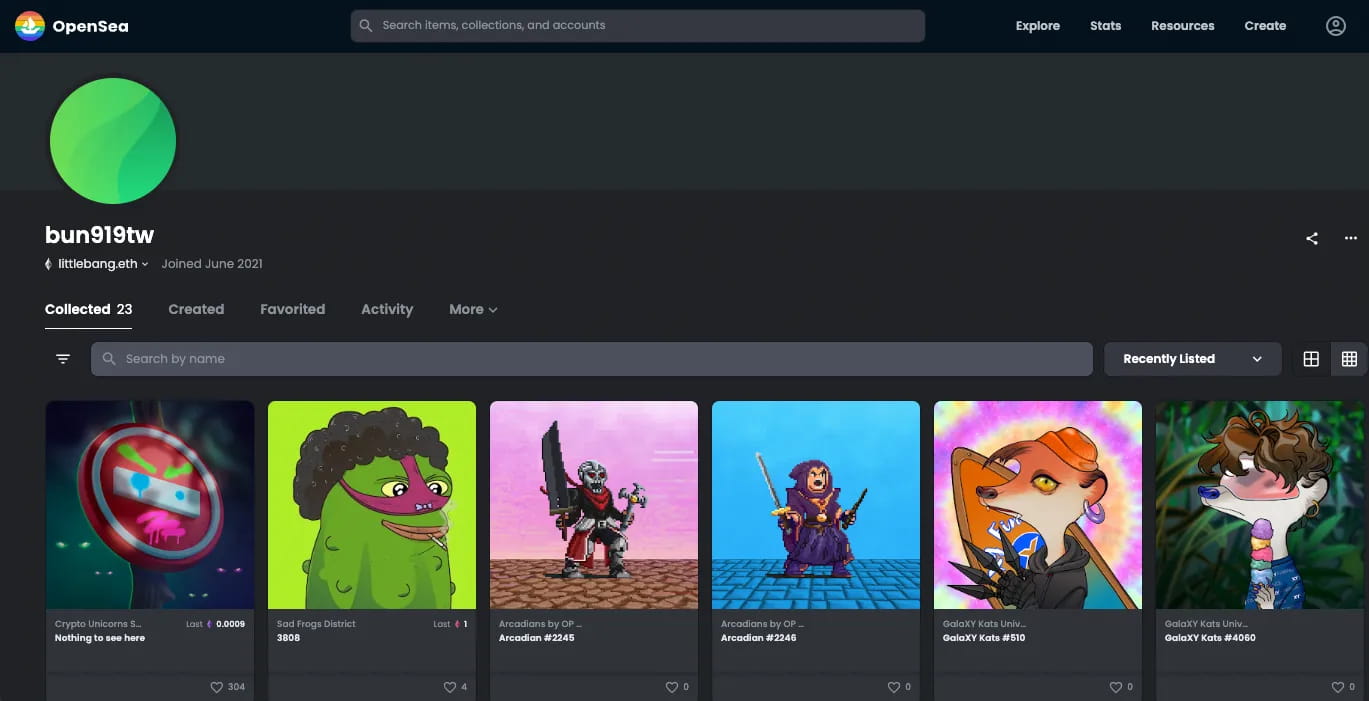Click the Crypto Unicorns collection name
1369x701 pixels.
pos(98,624)
